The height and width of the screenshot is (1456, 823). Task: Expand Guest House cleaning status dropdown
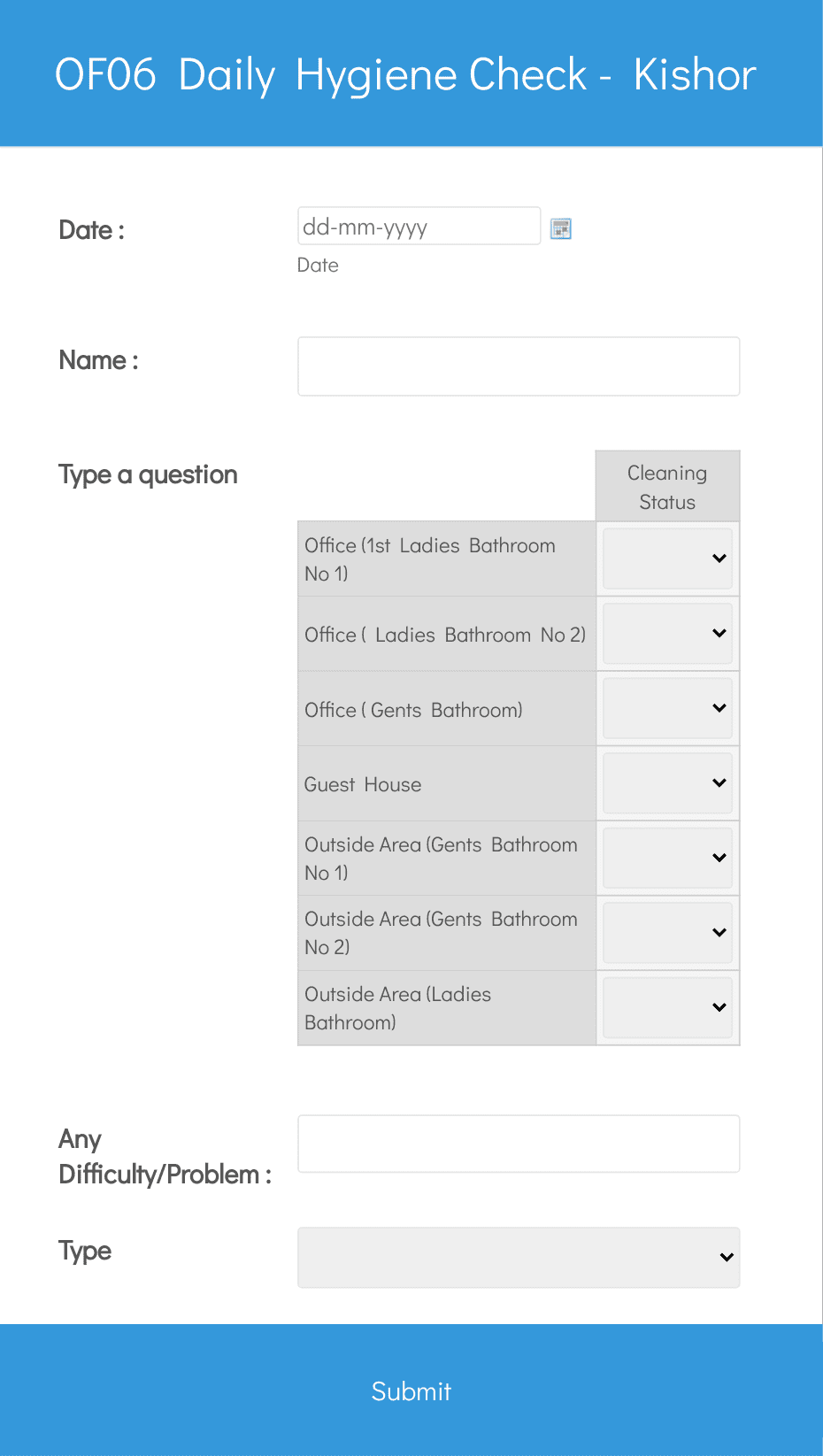point(667,783)
